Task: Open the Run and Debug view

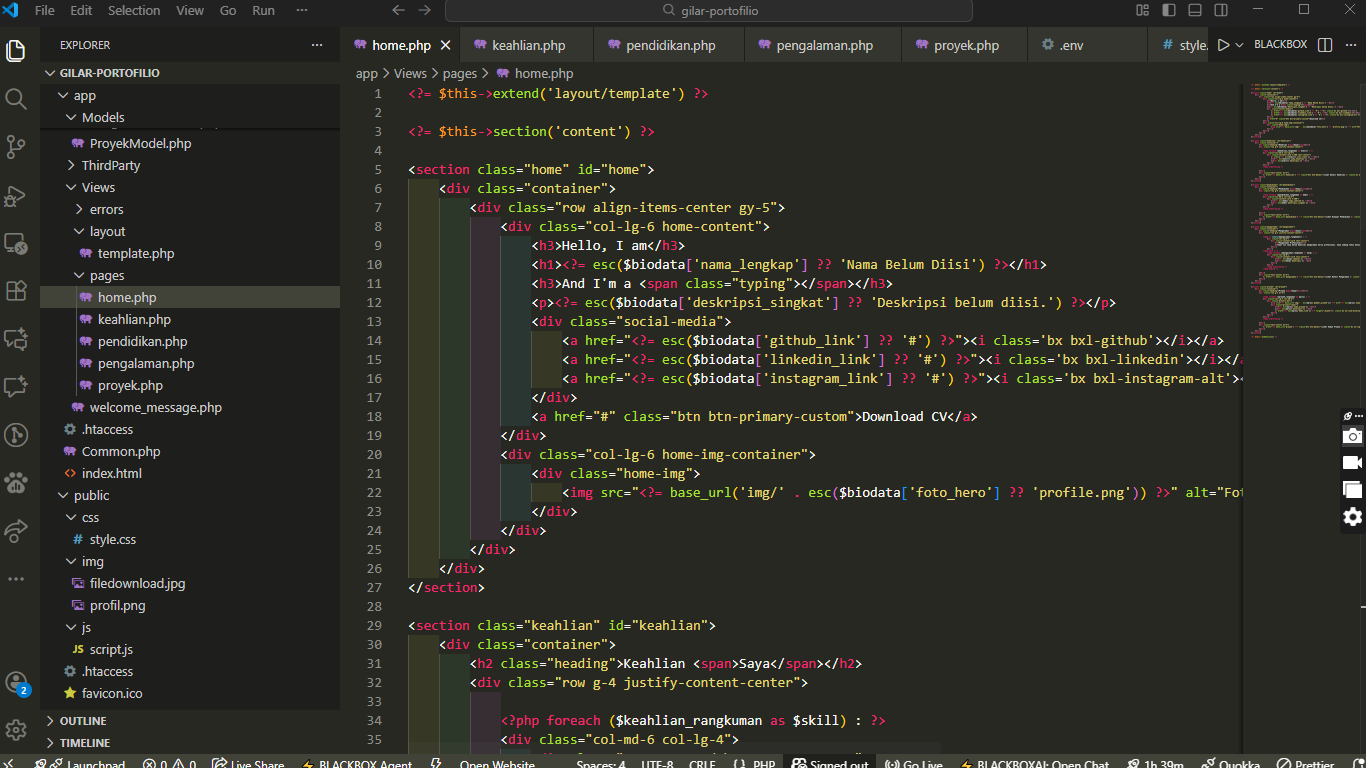Action: tap(16, 195)
